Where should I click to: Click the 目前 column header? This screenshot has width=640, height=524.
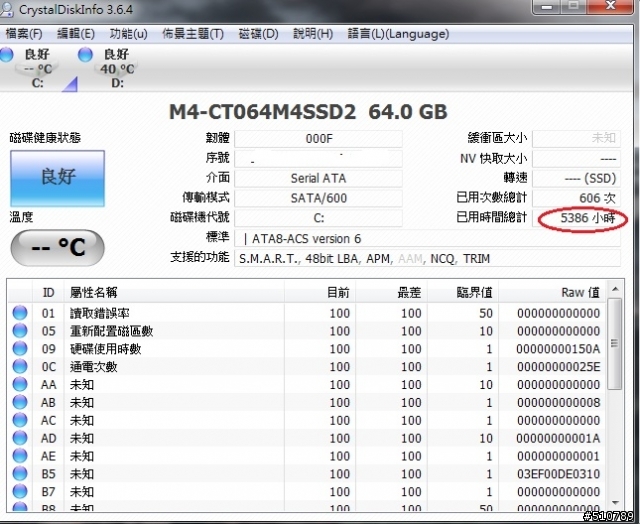click(320, 292)
